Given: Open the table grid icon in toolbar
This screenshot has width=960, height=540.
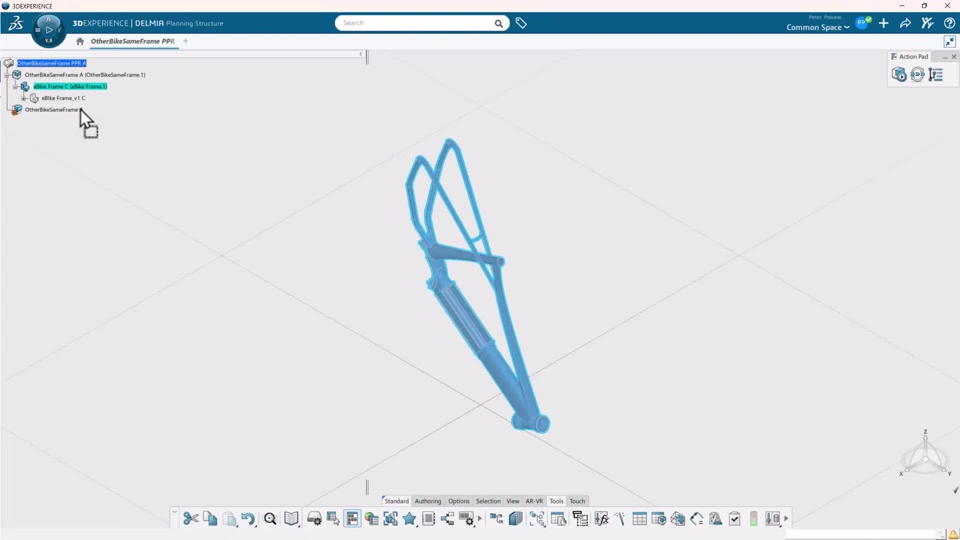Looking at the screenshot, I should tap(639, 519).
